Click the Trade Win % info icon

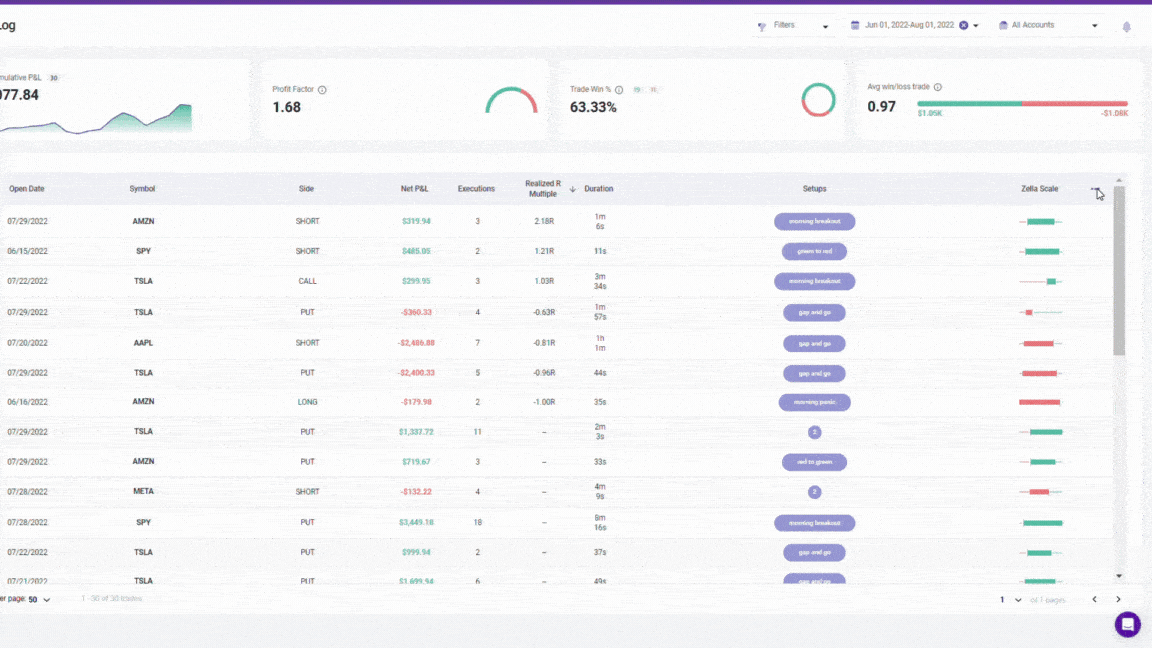(619, 90)
